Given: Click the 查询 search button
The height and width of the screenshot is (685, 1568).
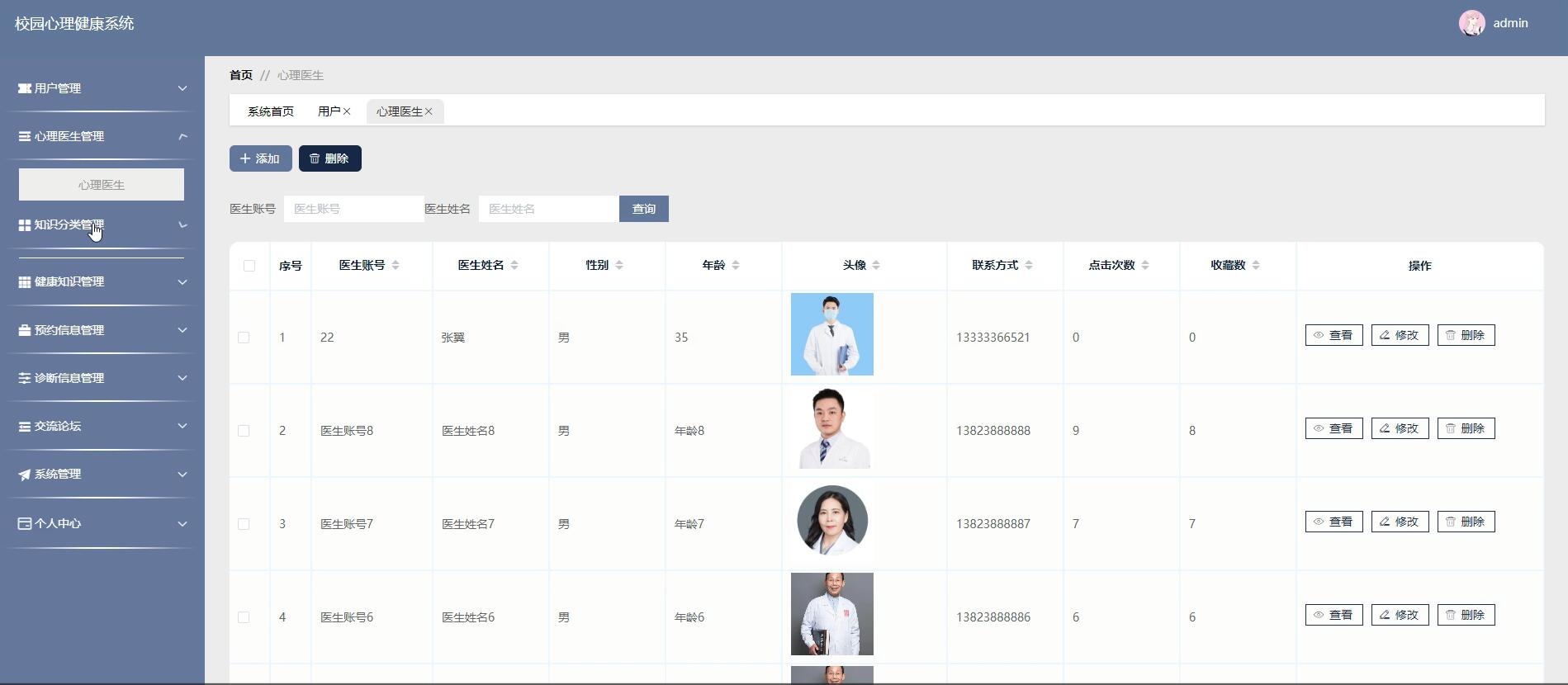Looking at the screenshot, I should 644,209.
